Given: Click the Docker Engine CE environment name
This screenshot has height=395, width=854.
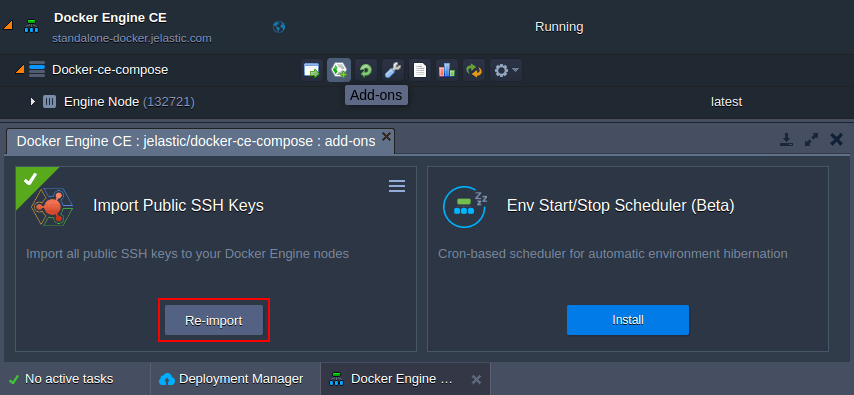Looking at the screenshot, I should 111,18.
